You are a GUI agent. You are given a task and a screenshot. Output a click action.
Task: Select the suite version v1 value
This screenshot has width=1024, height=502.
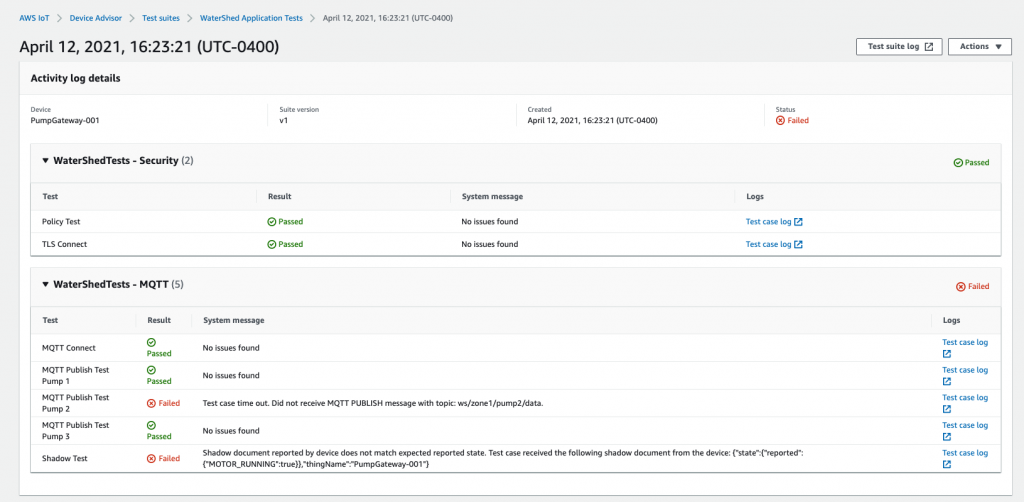pyautogui.click(x=283, y=121)
